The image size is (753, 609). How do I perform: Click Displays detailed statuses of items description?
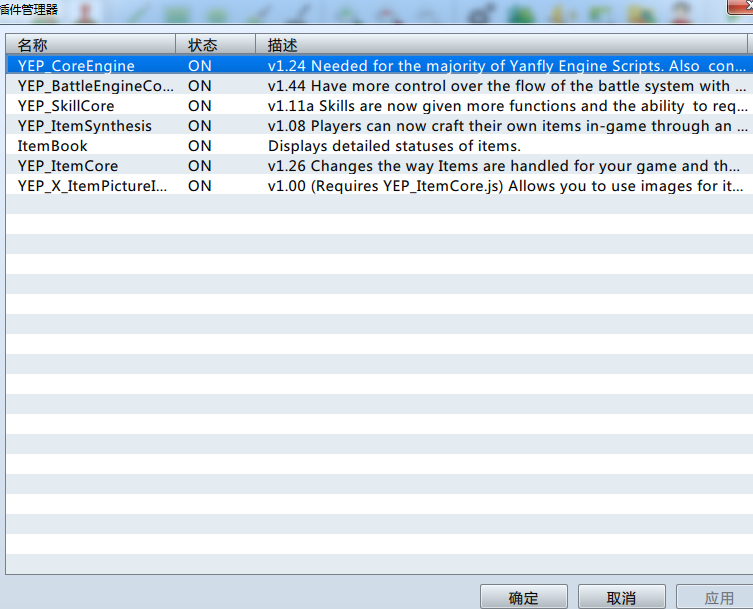tap(394, 146)
